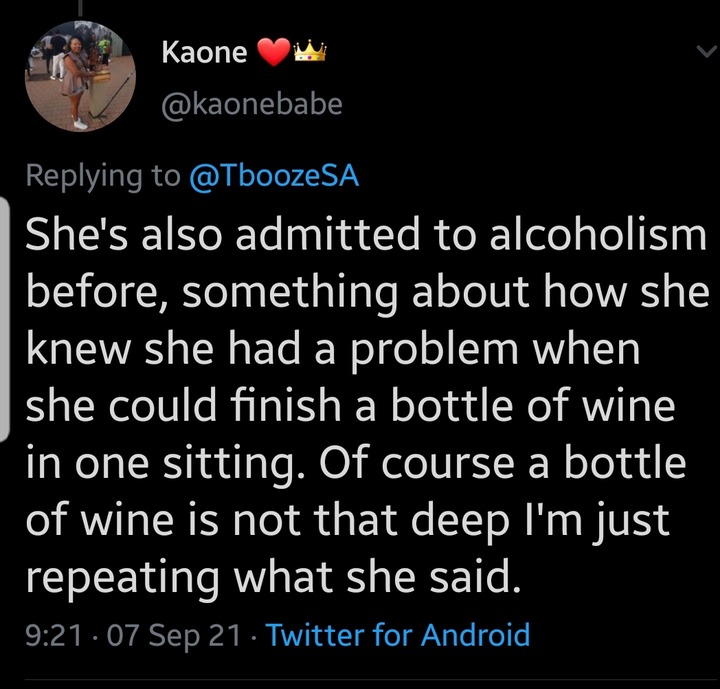Open Kaone's round profile picture
Screen dimensions: 720x689
[80, 76]
